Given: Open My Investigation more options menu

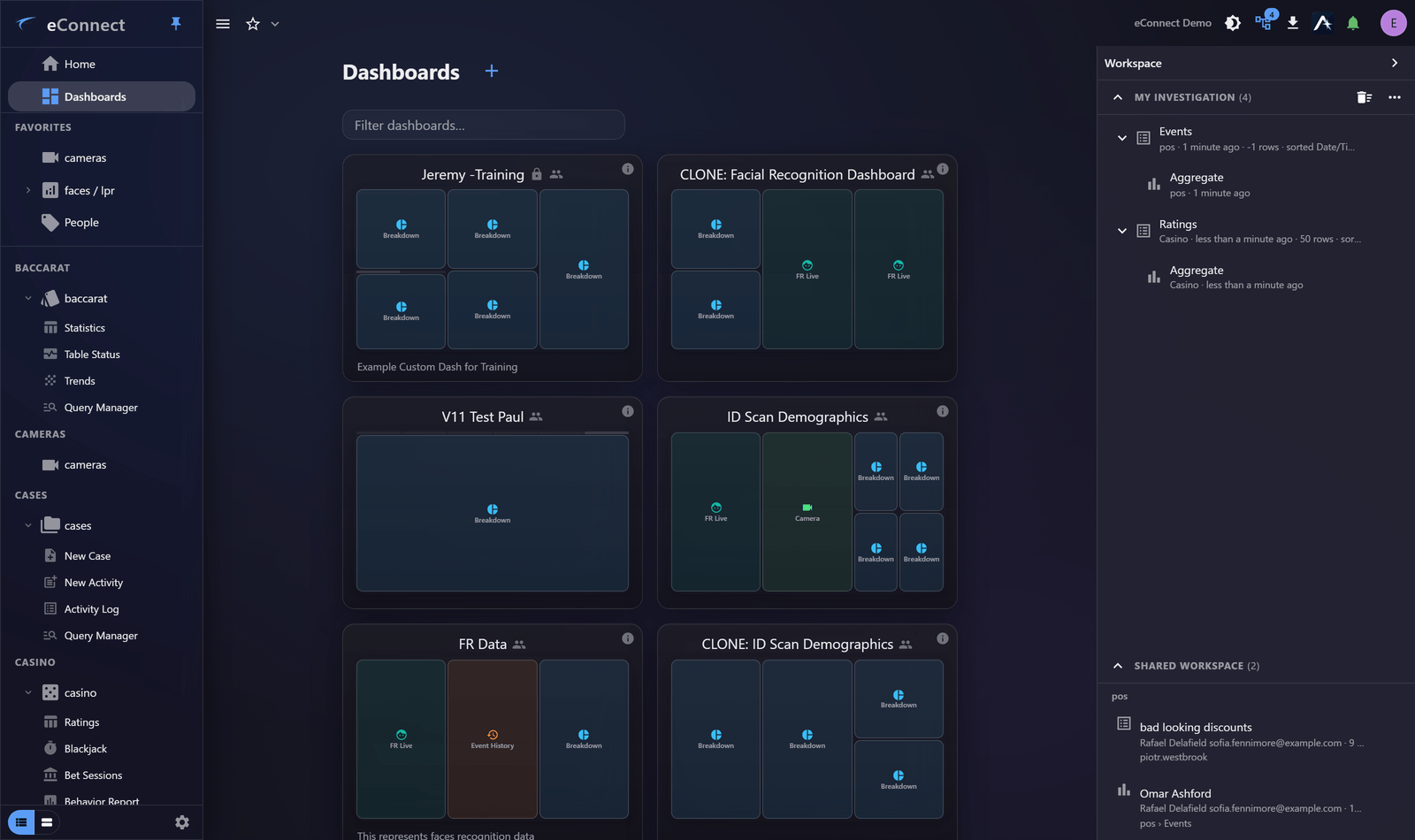Looking at the screenshot, I should (x=1395, y=97).
